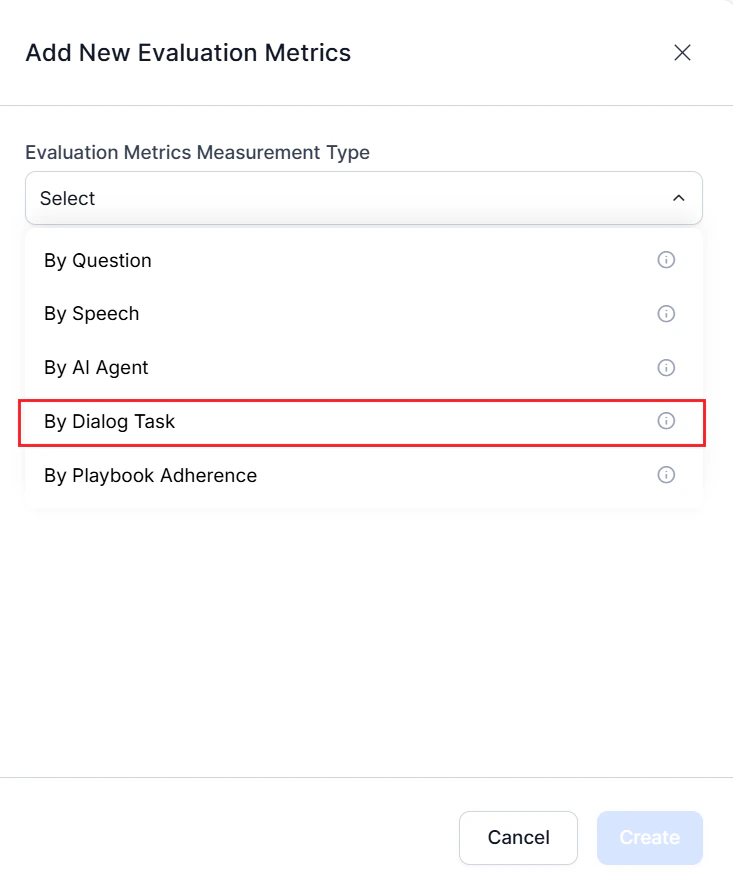Click the X to close the dialog
Image resolution: width=733 pixels, height=877 pixels.
(x=682, y=53)
